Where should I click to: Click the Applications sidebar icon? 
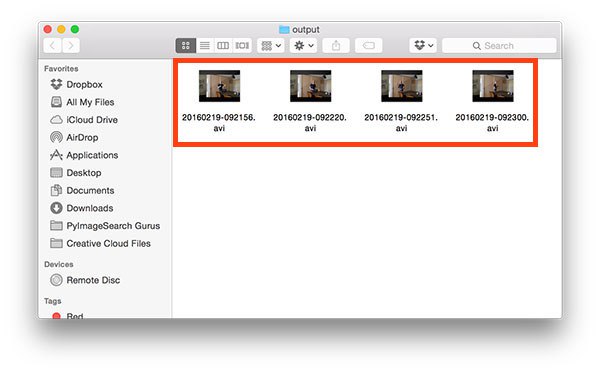[x=56, y=155]
